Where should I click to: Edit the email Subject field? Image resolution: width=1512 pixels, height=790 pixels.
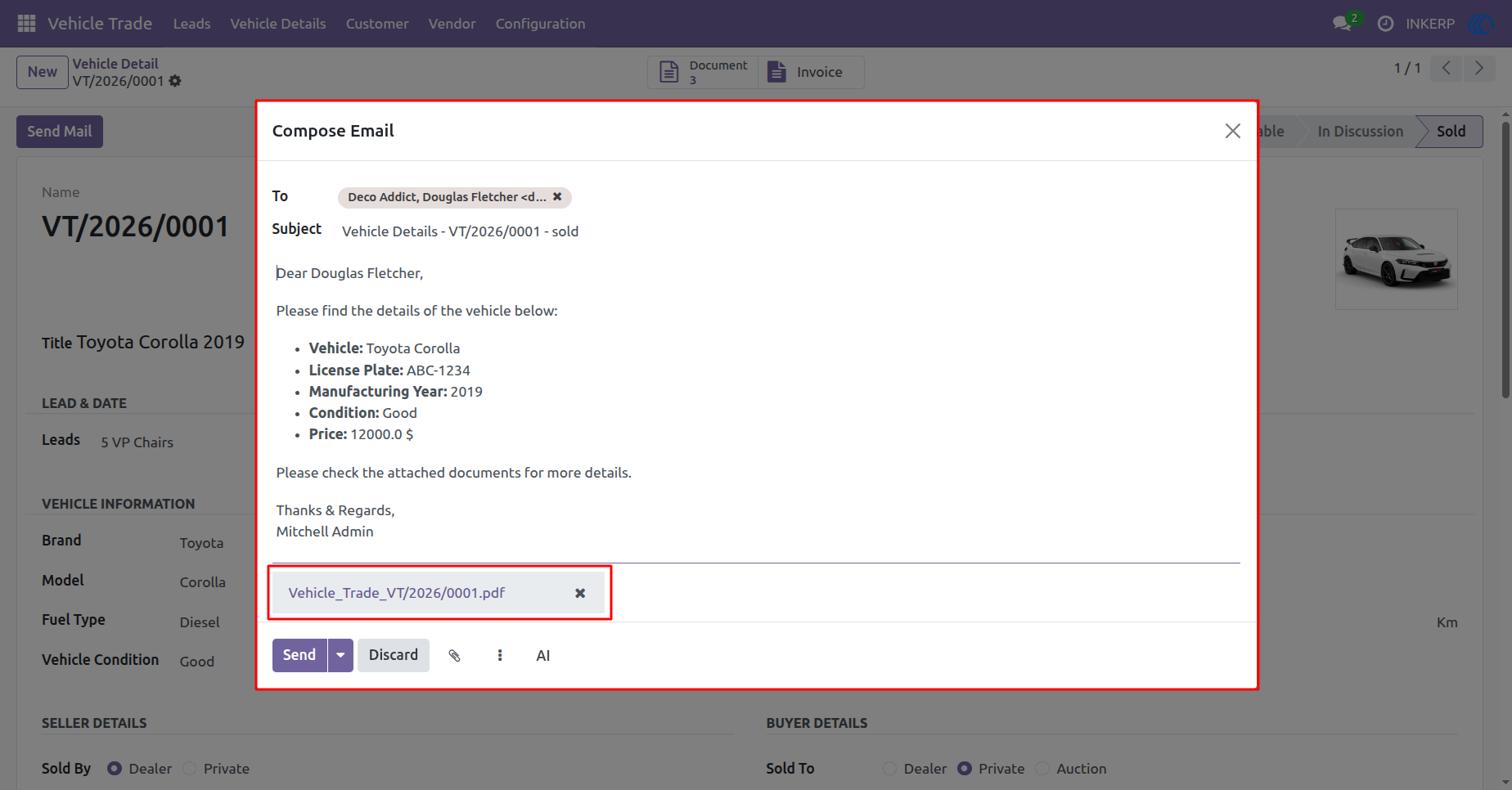(790, 231)
